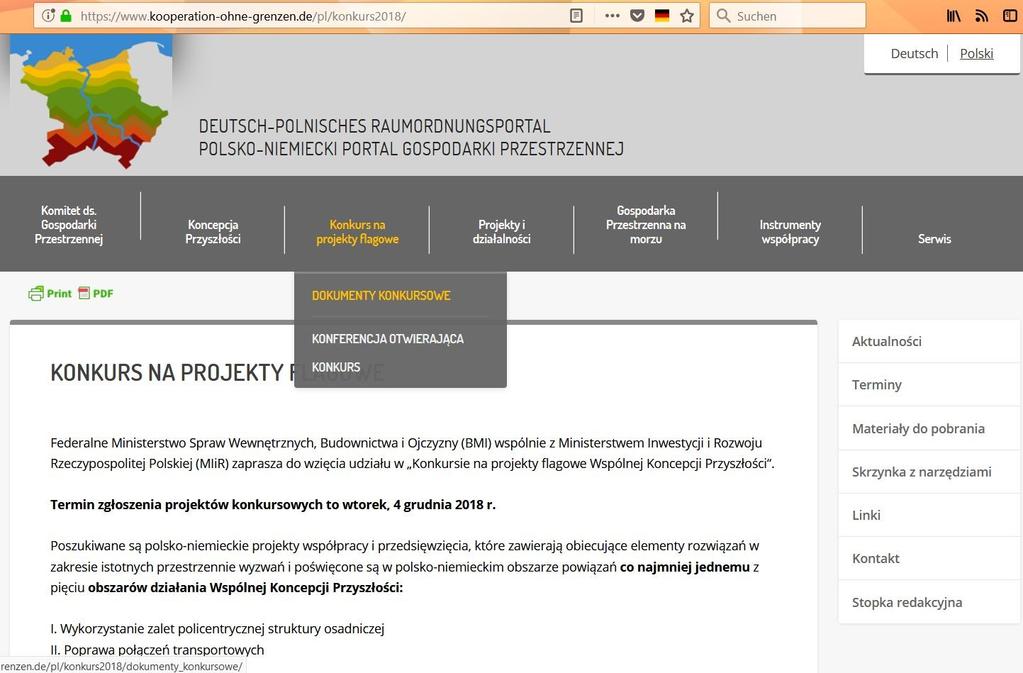The width and height of the screenshot is (1023, 673).
Task: Open Skrzynka z narzędziami sidebar link
Action: coord(929,471)
